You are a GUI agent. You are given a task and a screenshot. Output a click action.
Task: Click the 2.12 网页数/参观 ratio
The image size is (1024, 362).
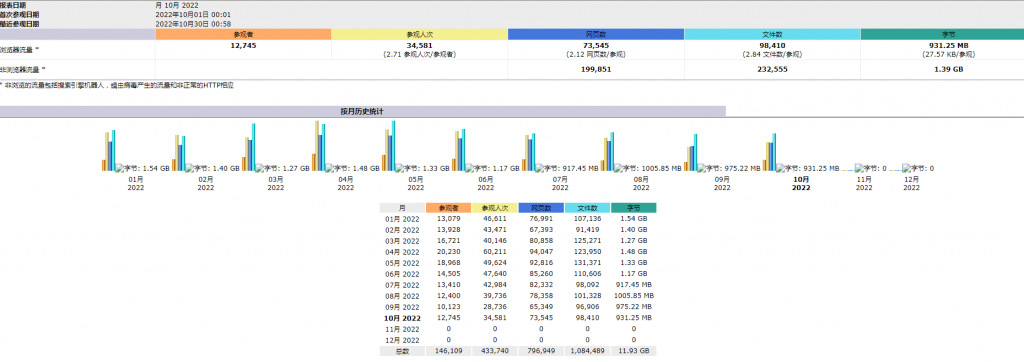[x=596, y=55]
